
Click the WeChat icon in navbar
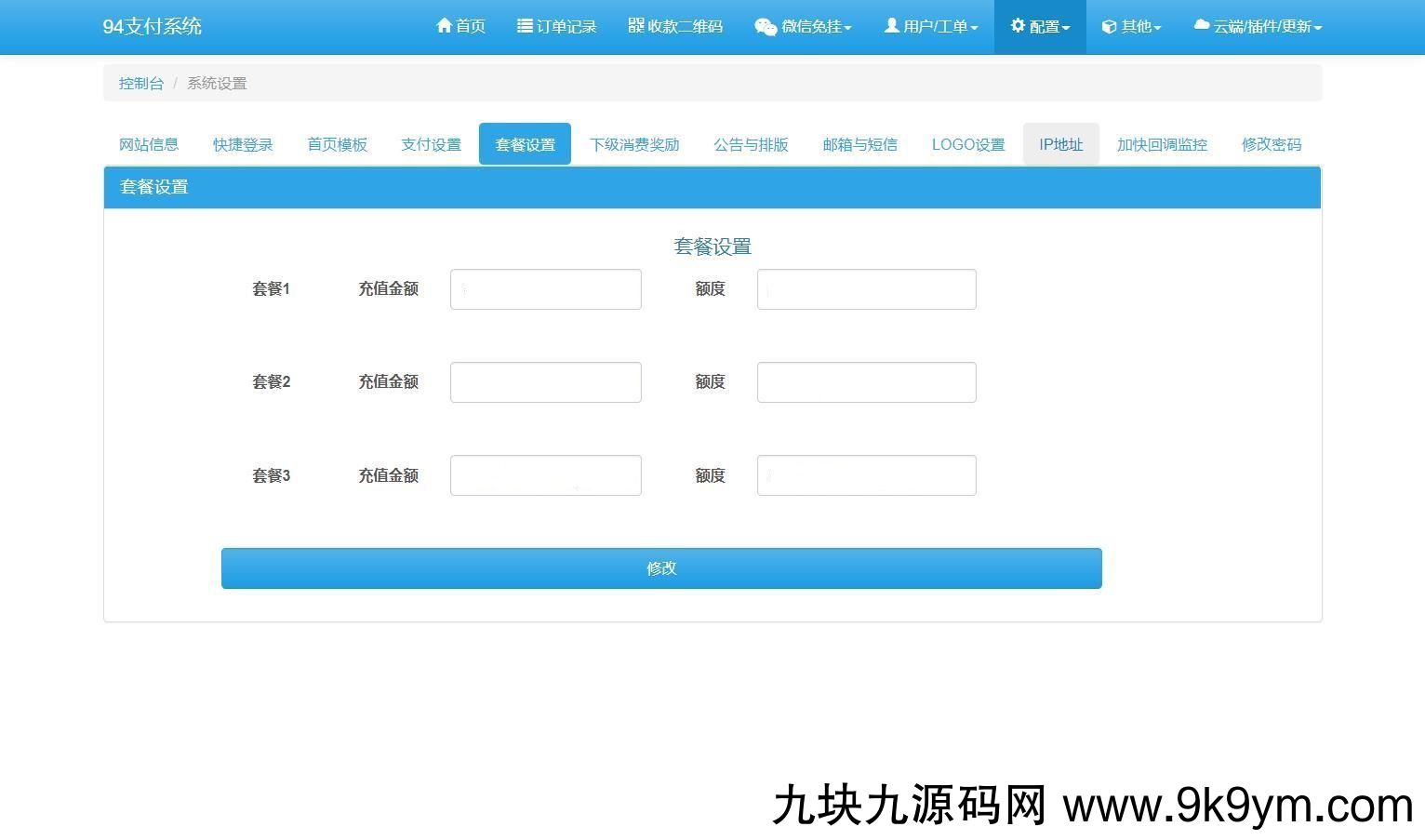coord(766,27)
